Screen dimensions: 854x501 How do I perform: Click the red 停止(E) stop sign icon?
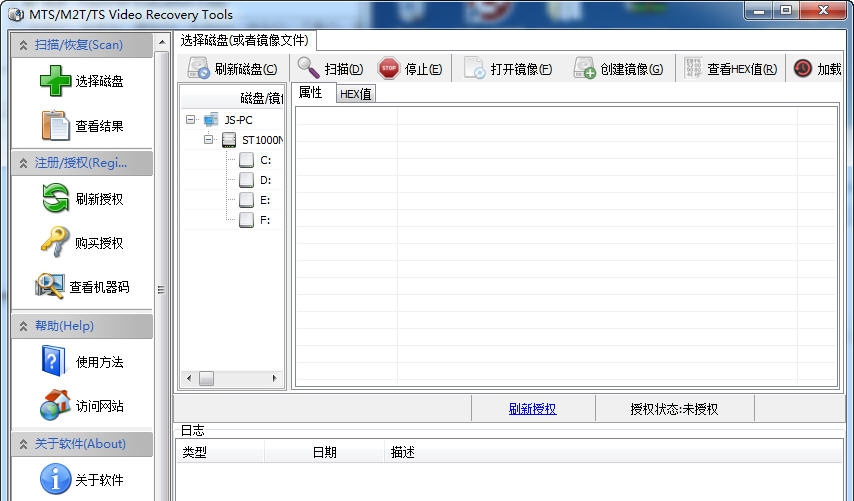[x=389, y=69]
